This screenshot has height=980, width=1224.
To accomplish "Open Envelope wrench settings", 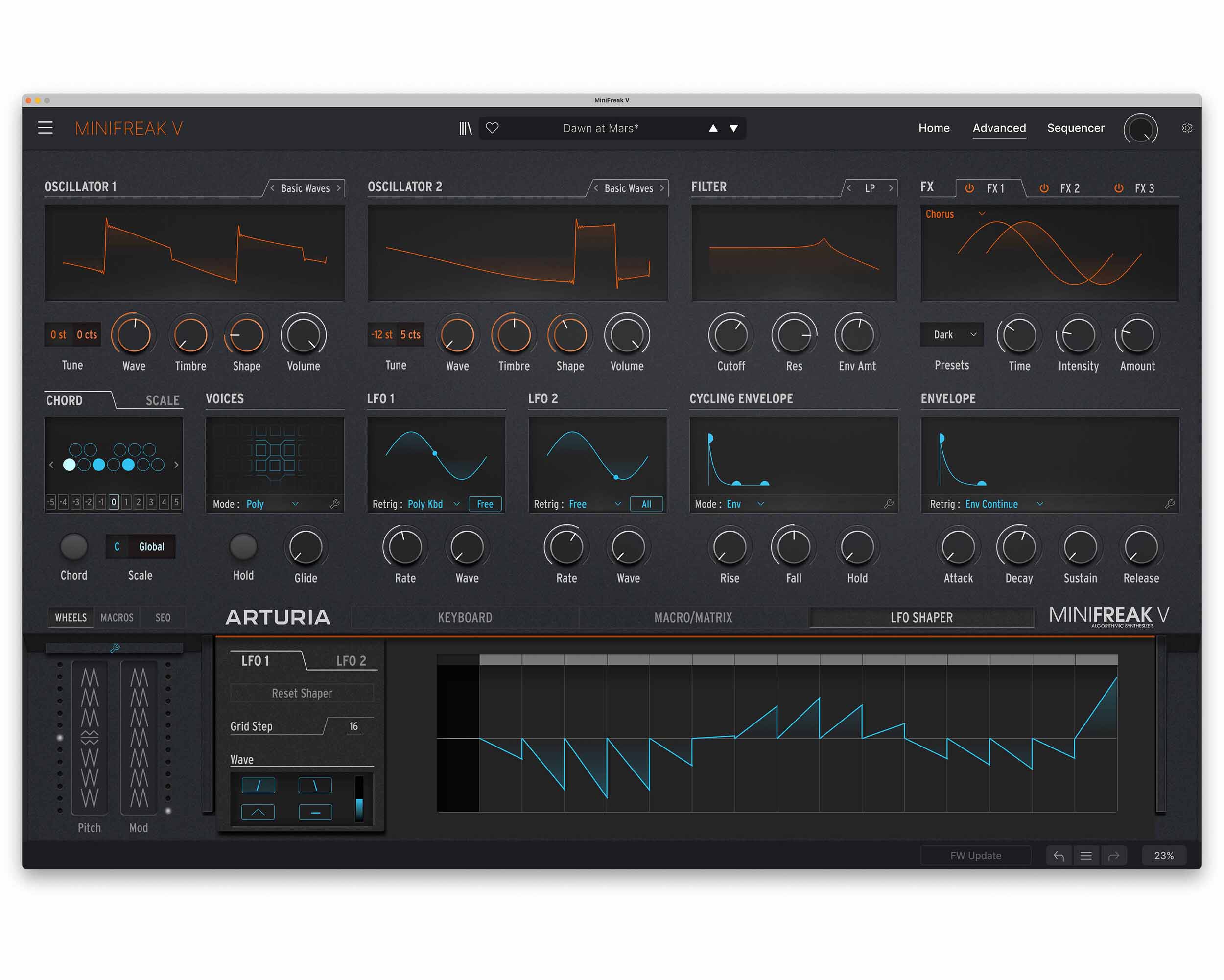I will coord(1170,503).
